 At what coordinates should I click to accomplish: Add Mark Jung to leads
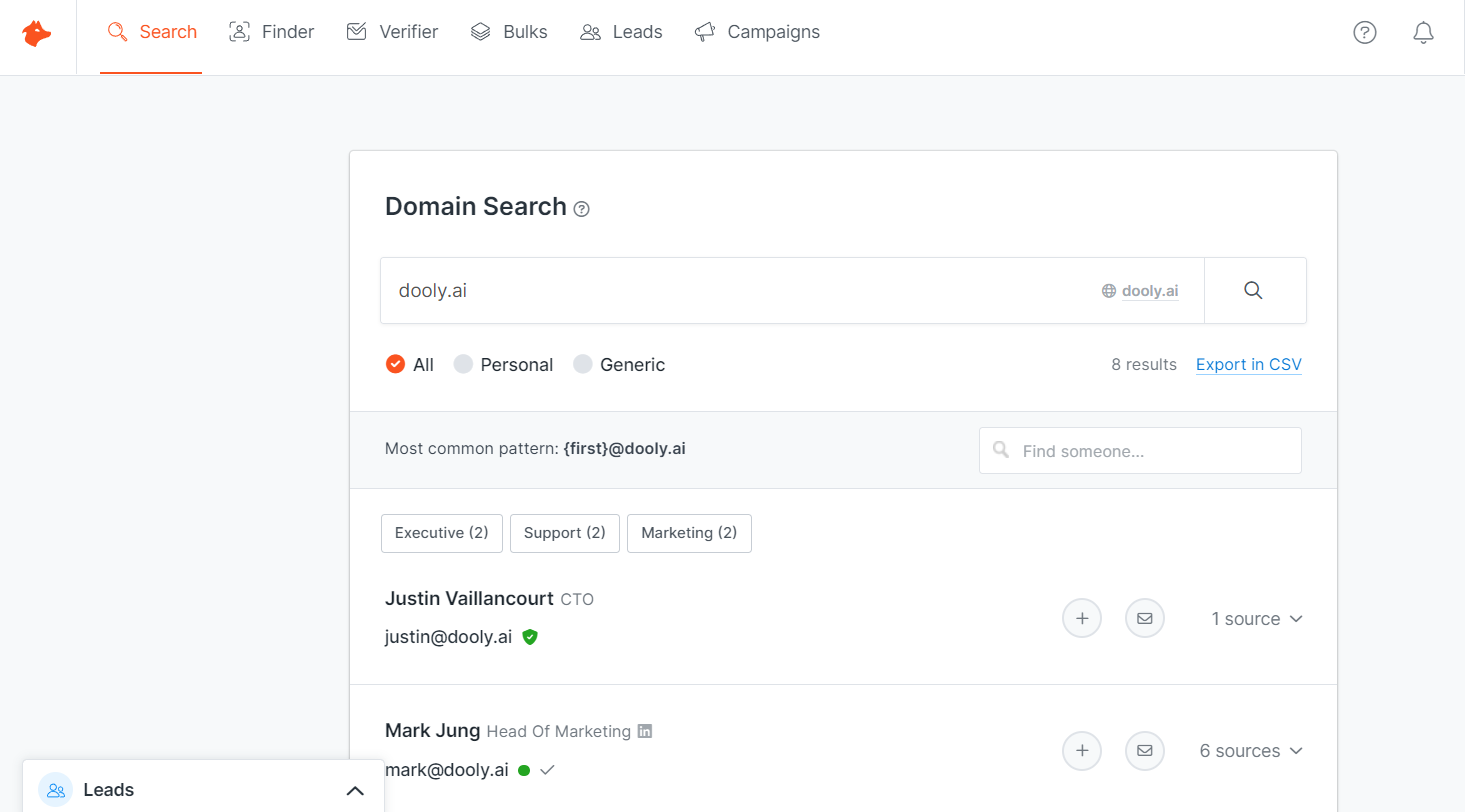1082,750
